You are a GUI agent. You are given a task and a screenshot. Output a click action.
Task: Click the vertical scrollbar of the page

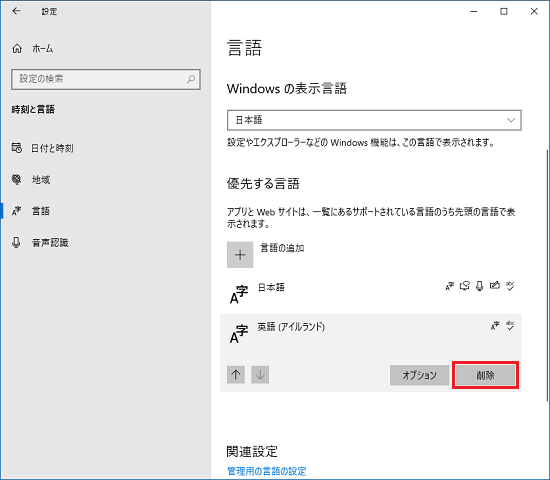(547, 275)
